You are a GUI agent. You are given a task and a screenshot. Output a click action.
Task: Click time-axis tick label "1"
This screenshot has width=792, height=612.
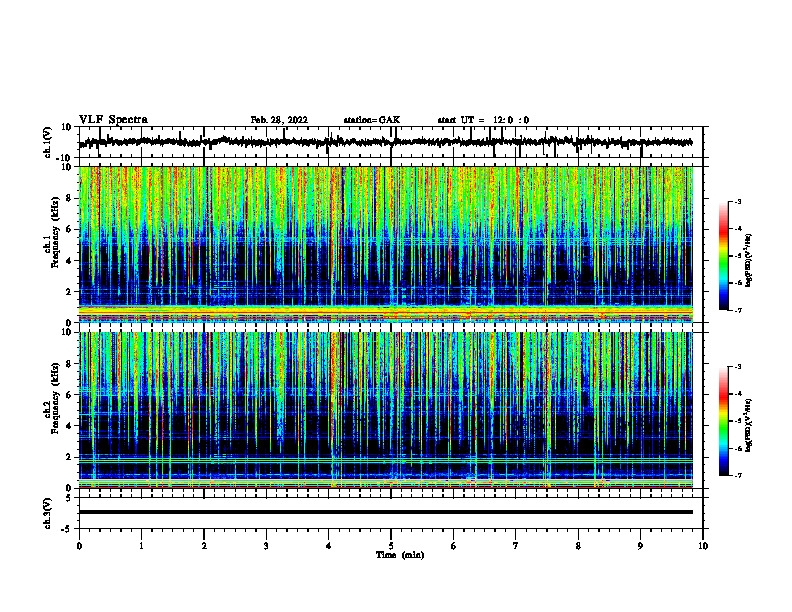141,546
